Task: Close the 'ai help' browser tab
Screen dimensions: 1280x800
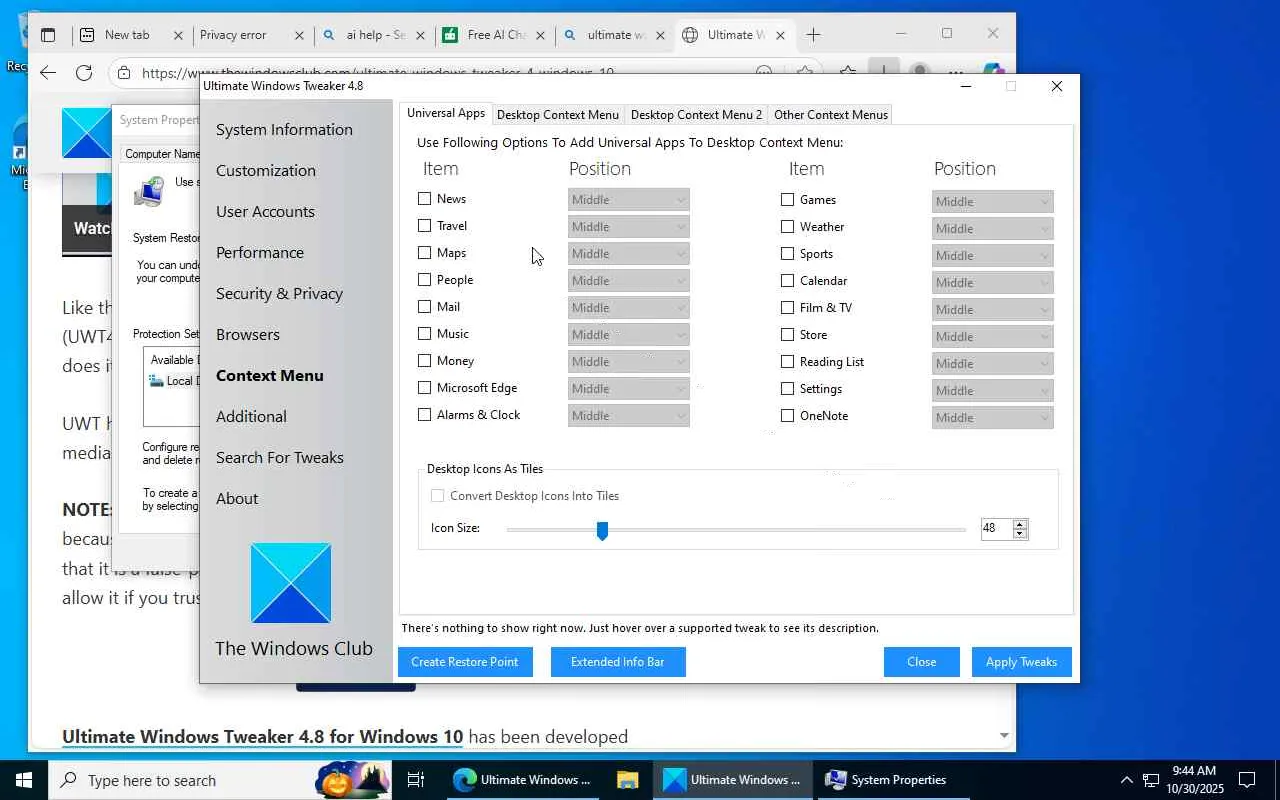Action: pyautogui.click(x=420, y=35)
